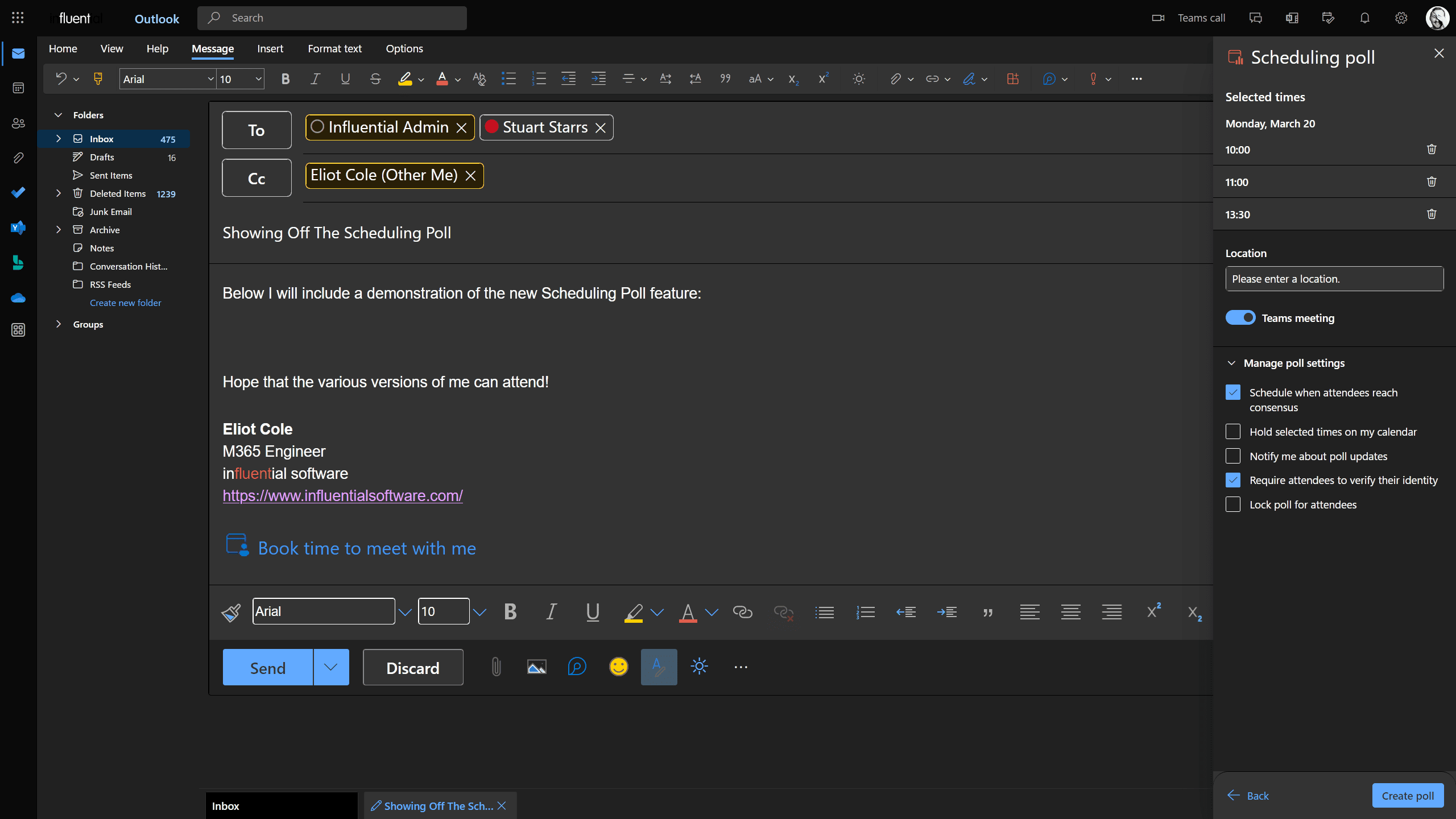The image size is (1456, 819).
Task: Click bottom bar font color swatch
Action: [688, 612]
